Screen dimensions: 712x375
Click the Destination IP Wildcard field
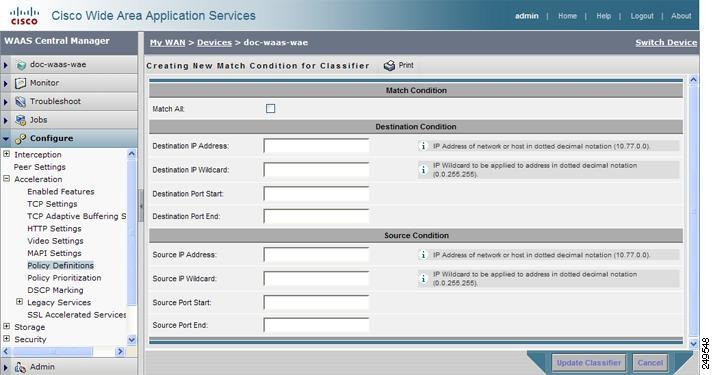click(316, 170)
